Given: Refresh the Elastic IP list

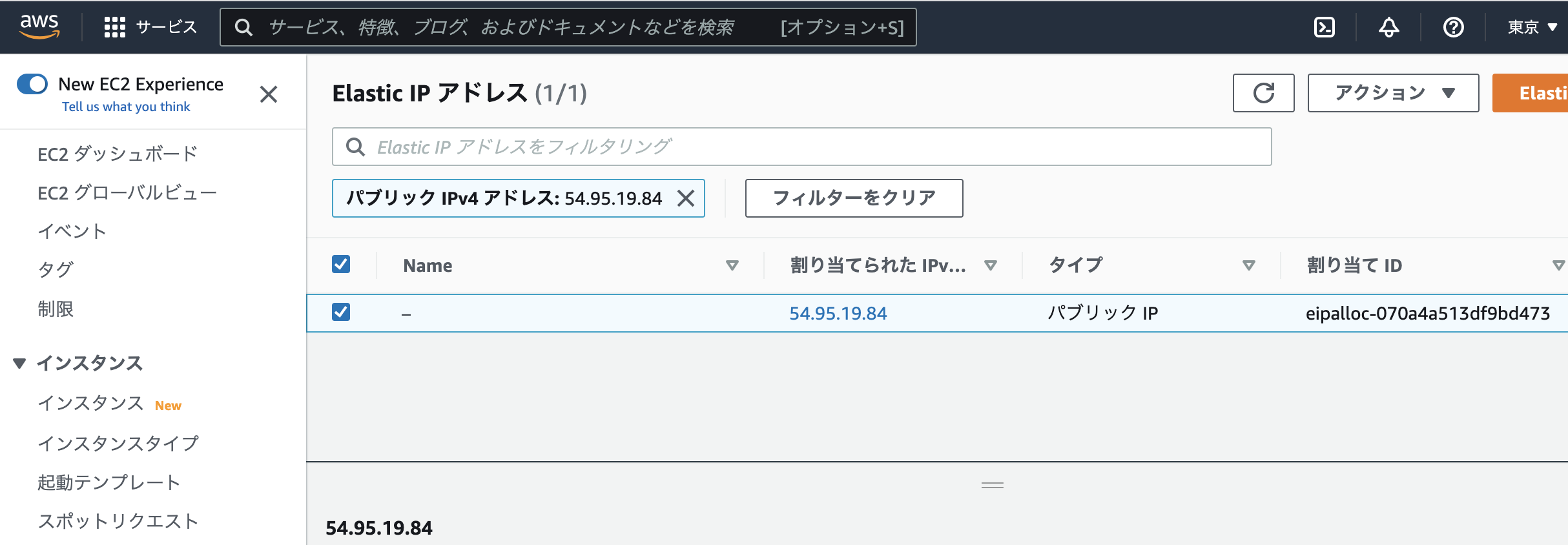Looking at the screenshot, I should [1264, 93].
